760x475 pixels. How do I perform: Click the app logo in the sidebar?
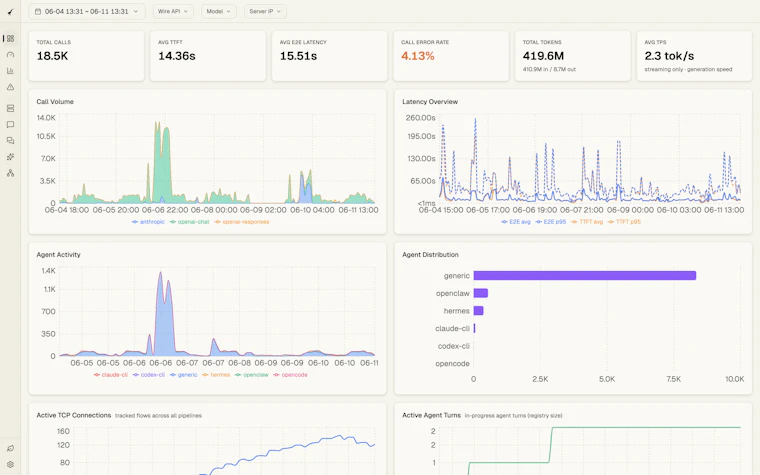10,12
